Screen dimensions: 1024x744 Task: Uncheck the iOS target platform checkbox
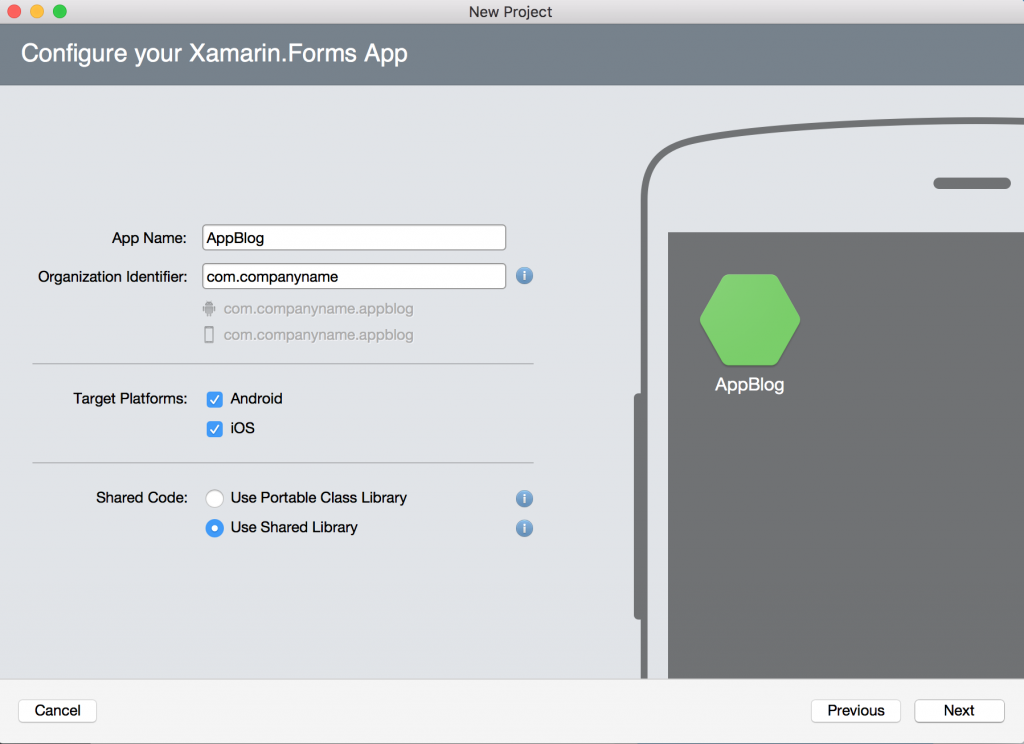pos(214,429)
